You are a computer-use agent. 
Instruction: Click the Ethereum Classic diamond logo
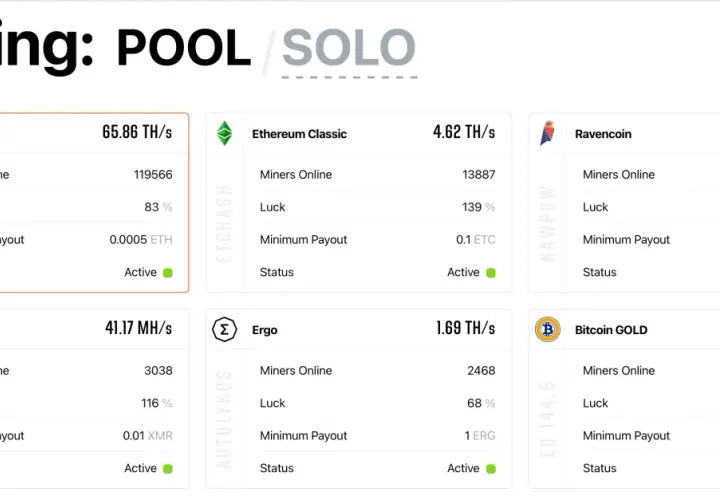point(225,133)
